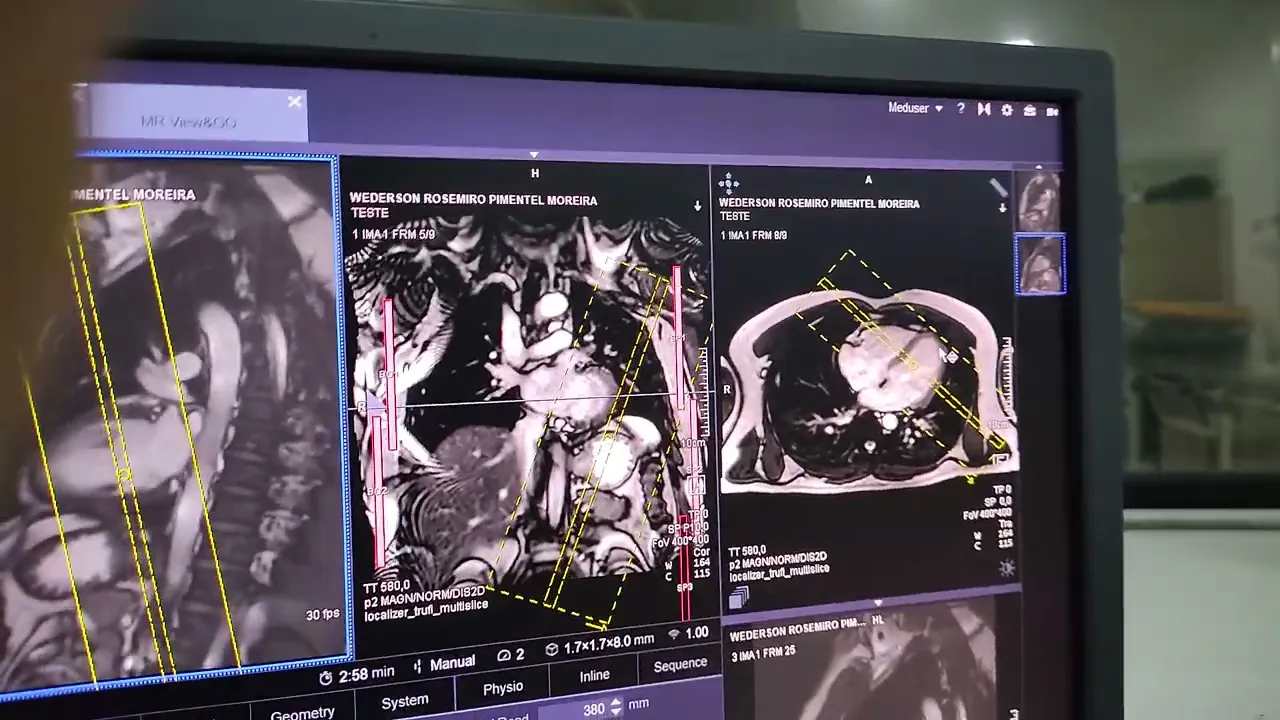
Task: Expand panel with arrow above coronal view
Action: (534, 155)
